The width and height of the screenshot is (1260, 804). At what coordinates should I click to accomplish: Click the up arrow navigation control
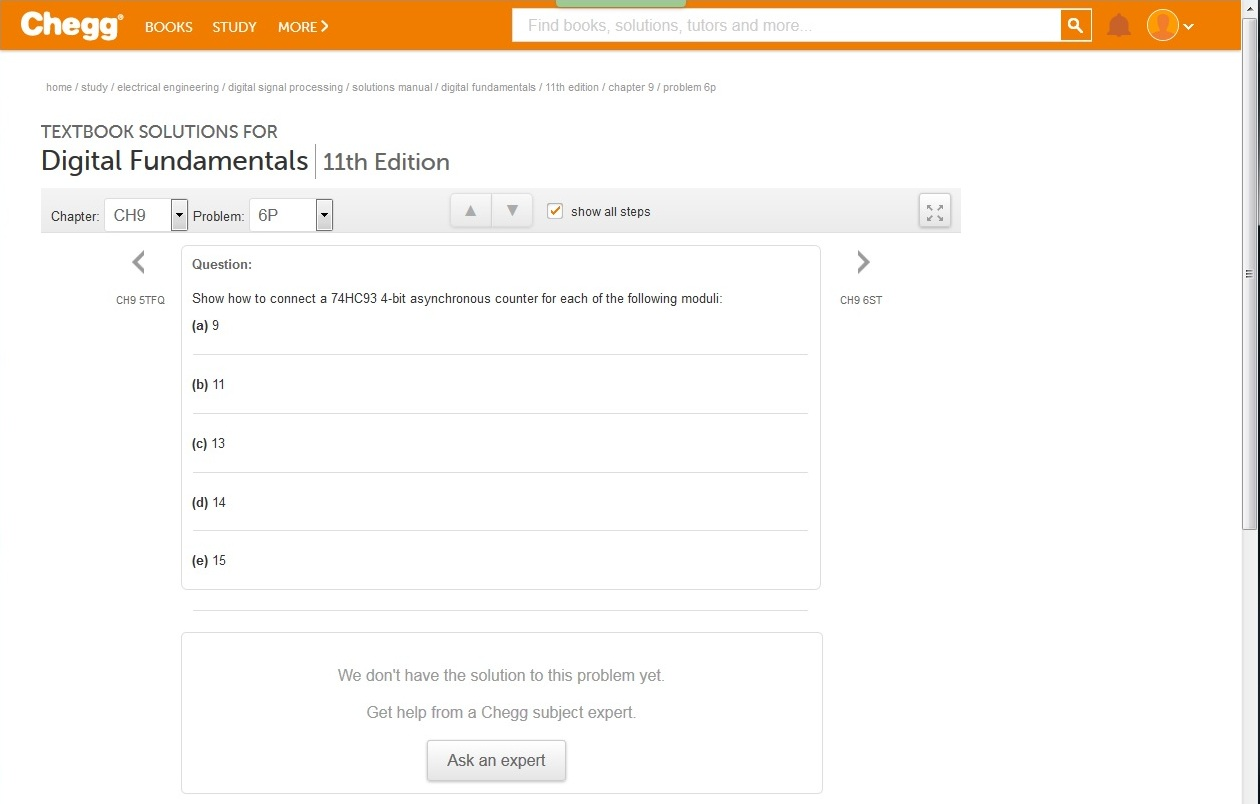(x=470, y=210)
